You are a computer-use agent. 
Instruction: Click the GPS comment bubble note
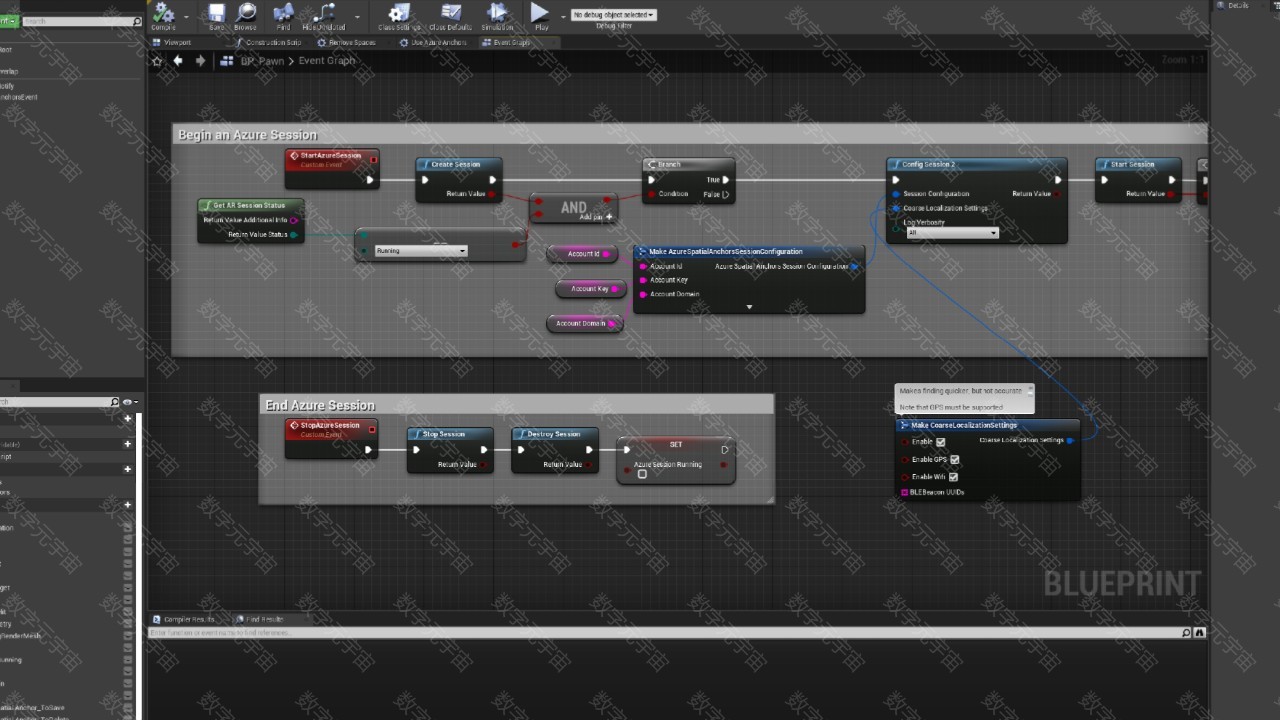tap(964, 399)
